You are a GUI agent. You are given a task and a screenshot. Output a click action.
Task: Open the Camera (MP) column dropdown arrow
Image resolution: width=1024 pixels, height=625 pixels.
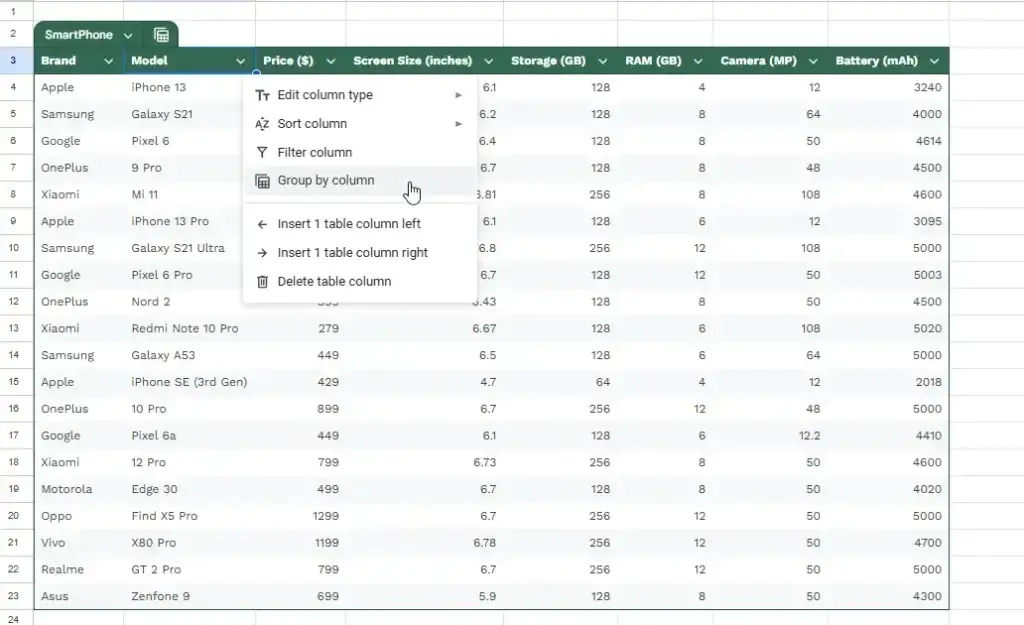(x=813, y=61)
